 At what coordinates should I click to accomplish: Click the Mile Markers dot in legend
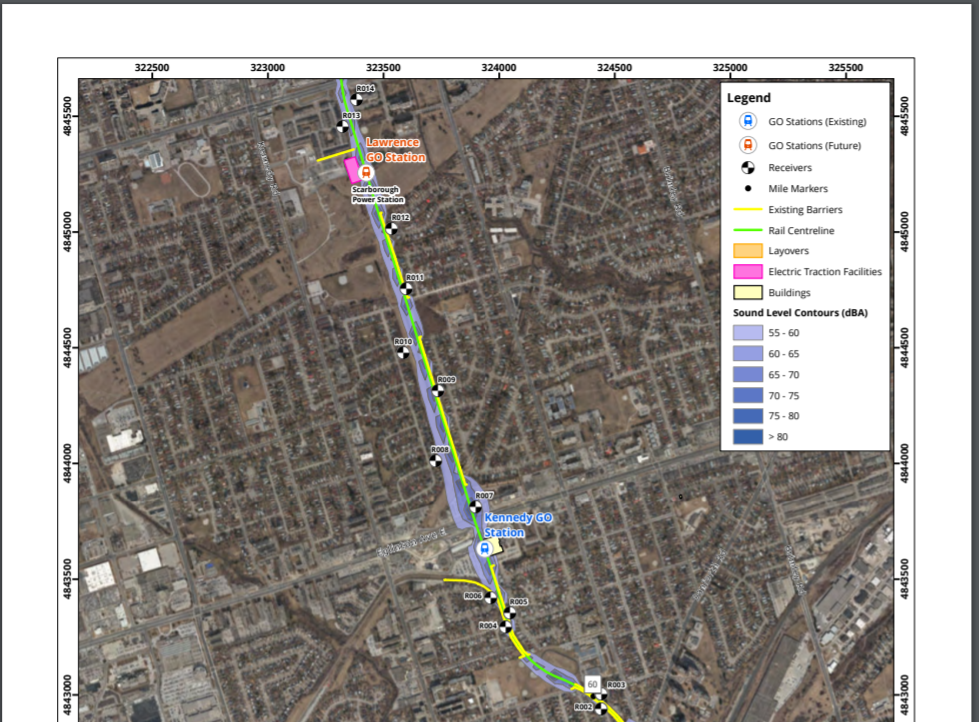[x=747, y=188]
